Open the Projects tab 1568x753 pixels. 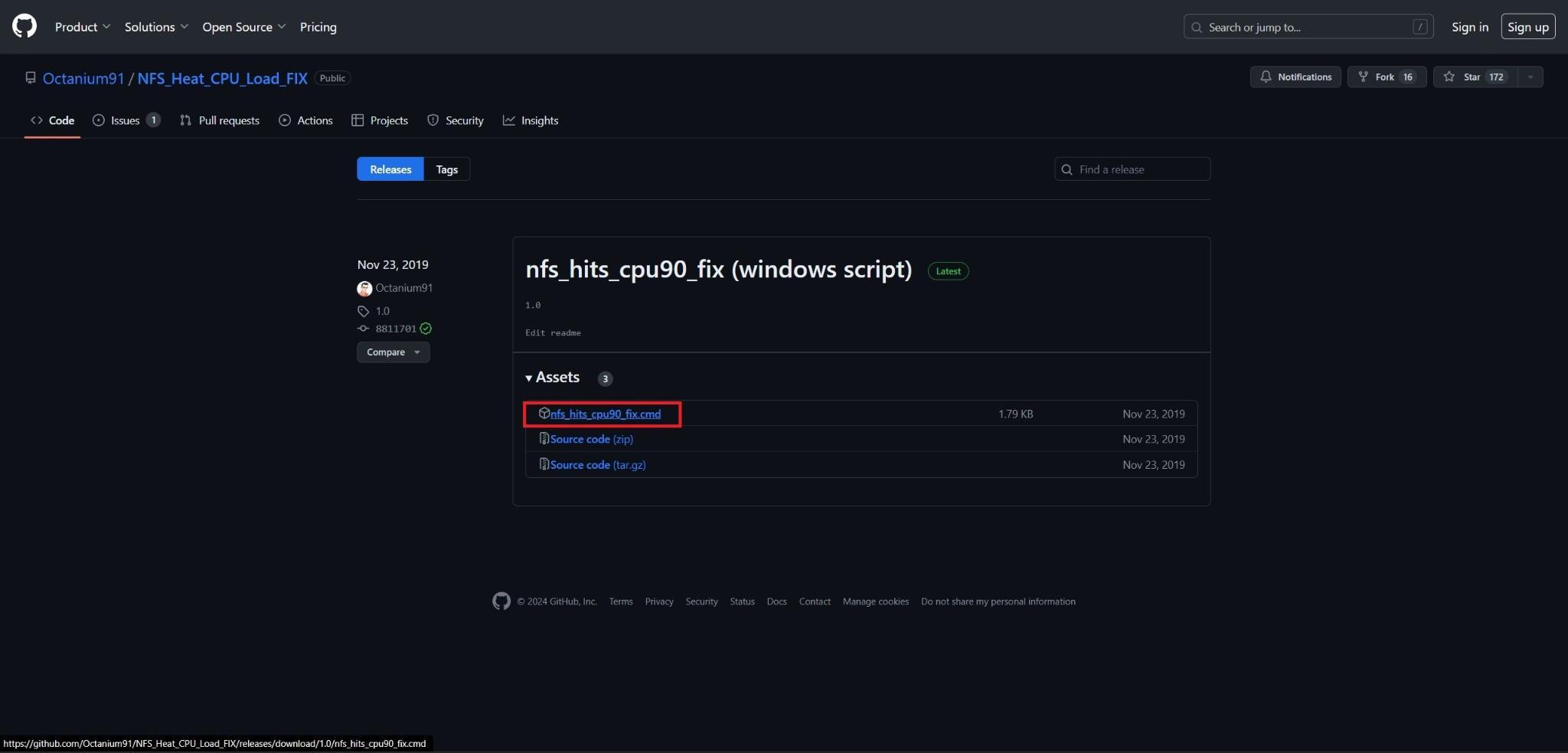tap(380, 120)
